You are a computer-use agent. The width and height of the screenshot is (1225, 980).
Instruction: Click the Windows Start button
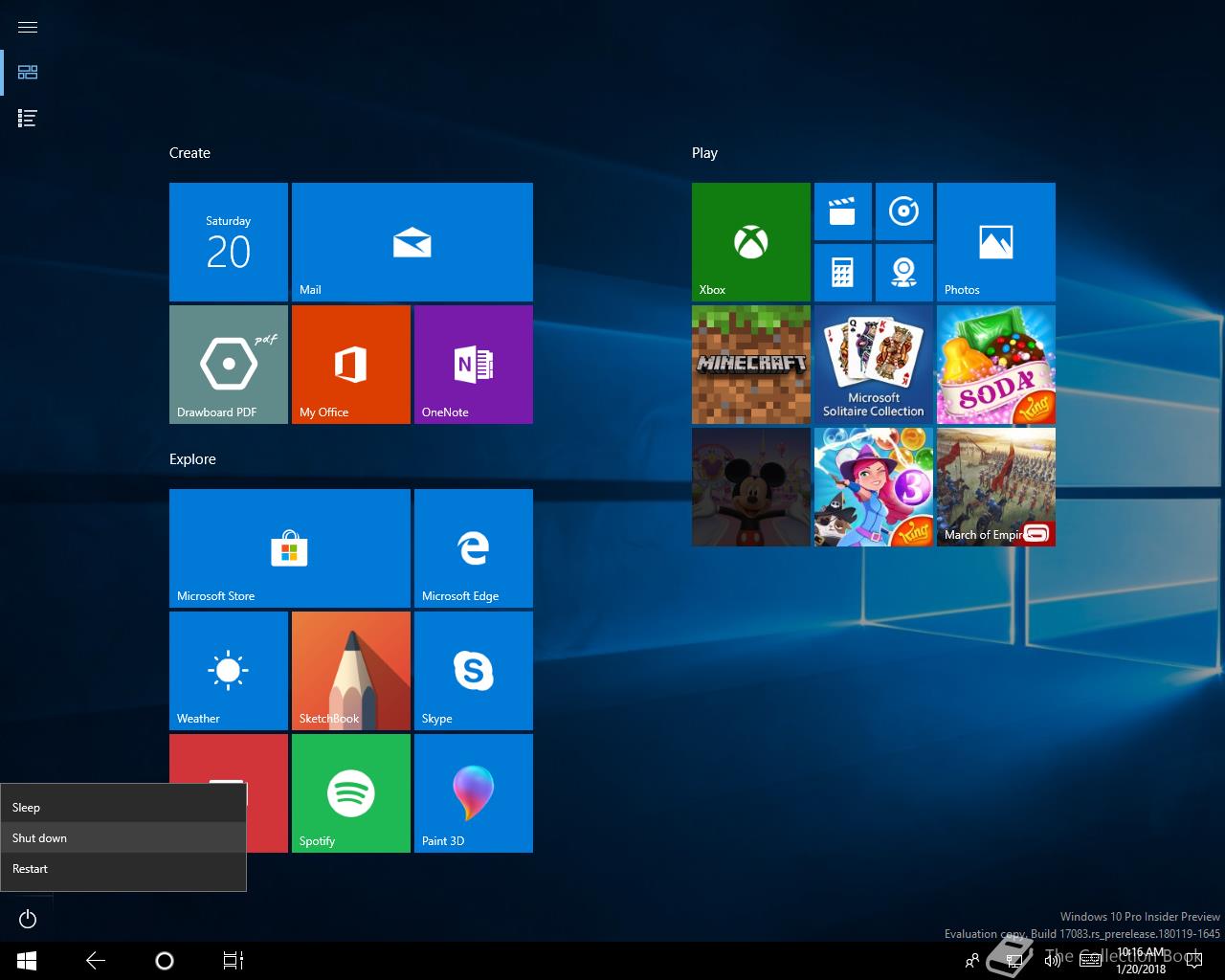coord(27,961)
